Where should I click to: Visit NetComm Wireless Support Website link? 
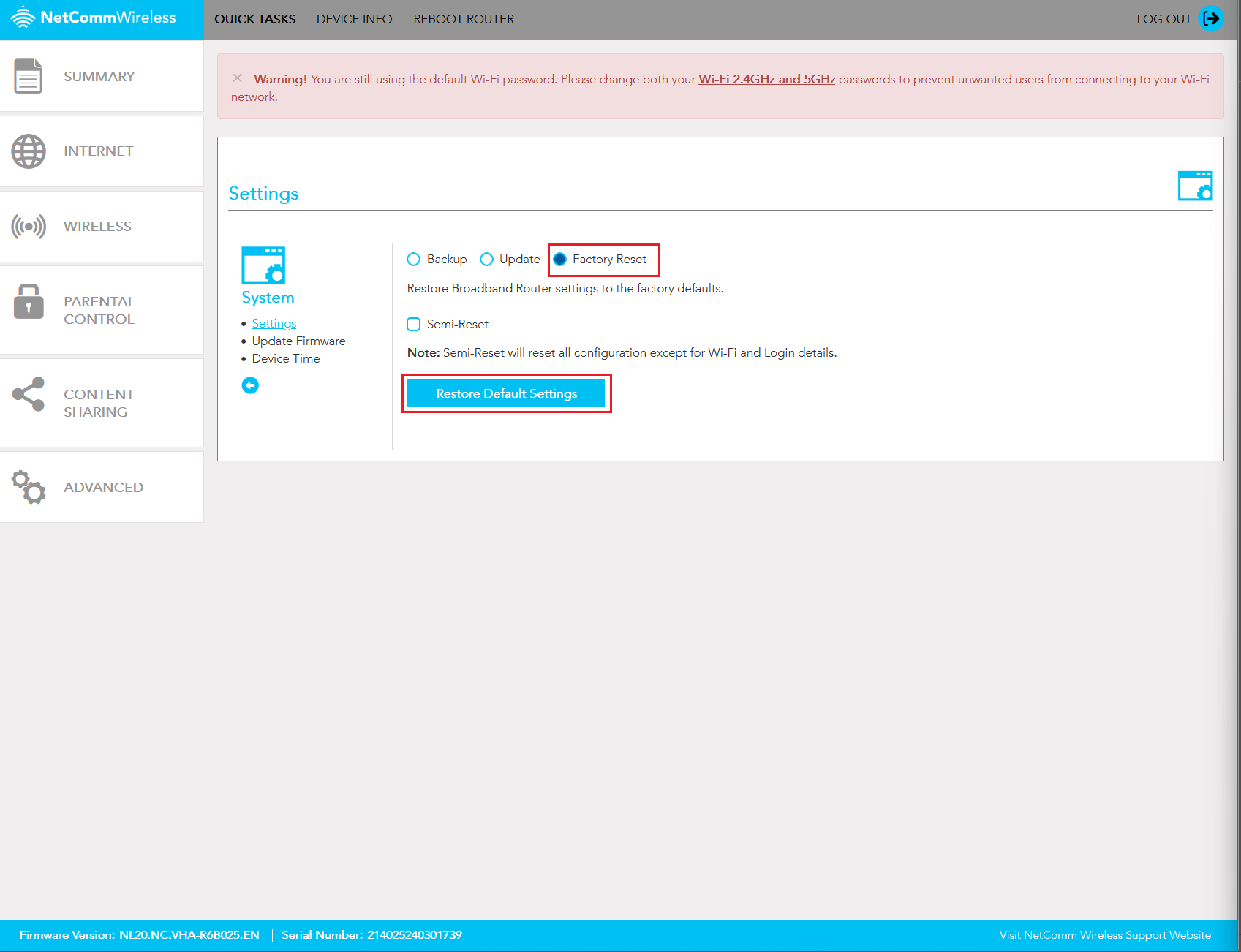click(1105, 934)
